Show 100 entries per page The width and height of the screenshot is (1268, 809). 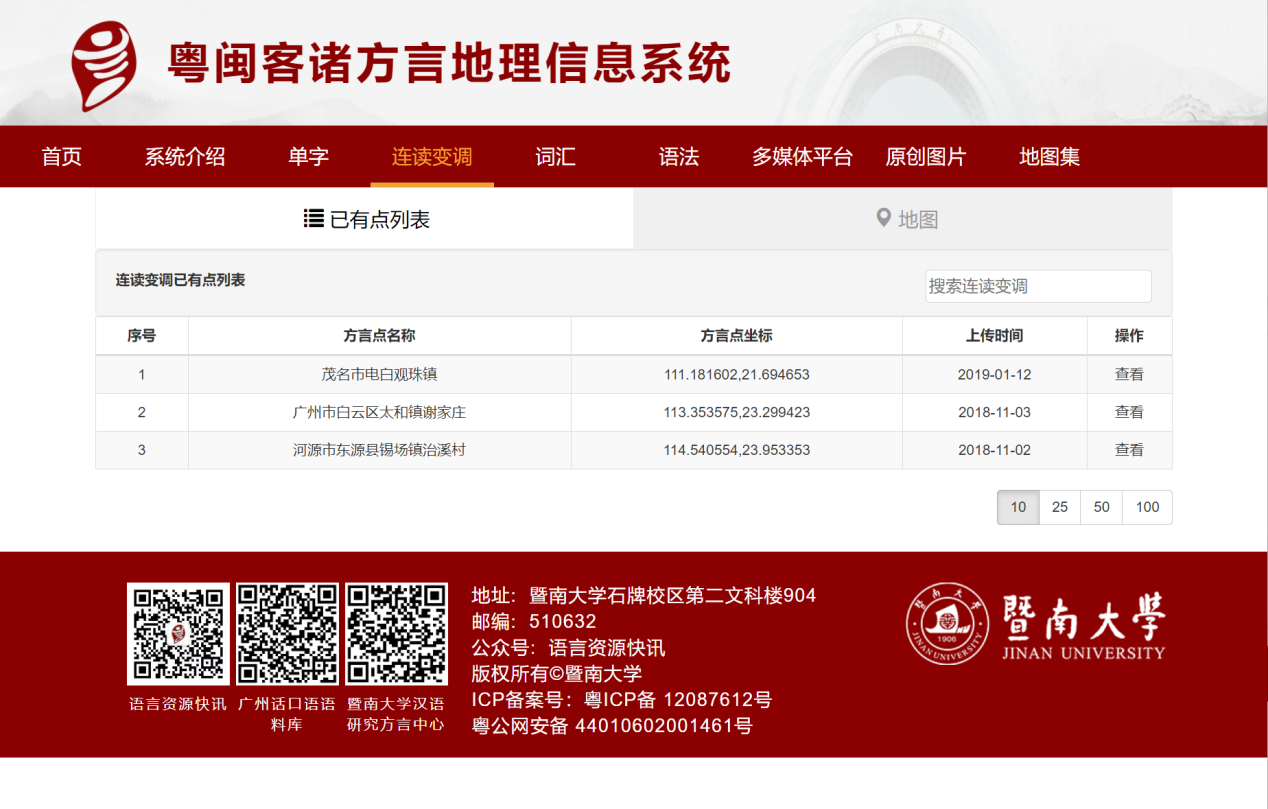pos(1147,507)
